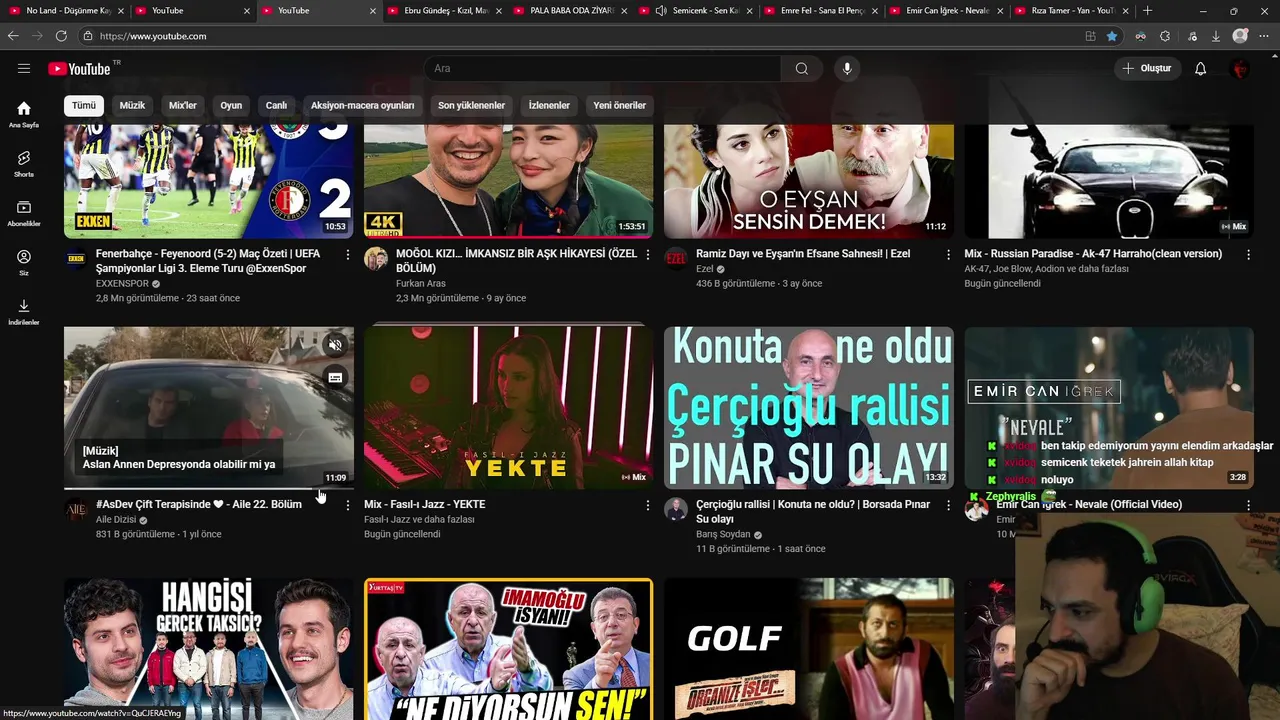Open the browser downloads icon
1280x720 pixels.
tap(1215, 36)
